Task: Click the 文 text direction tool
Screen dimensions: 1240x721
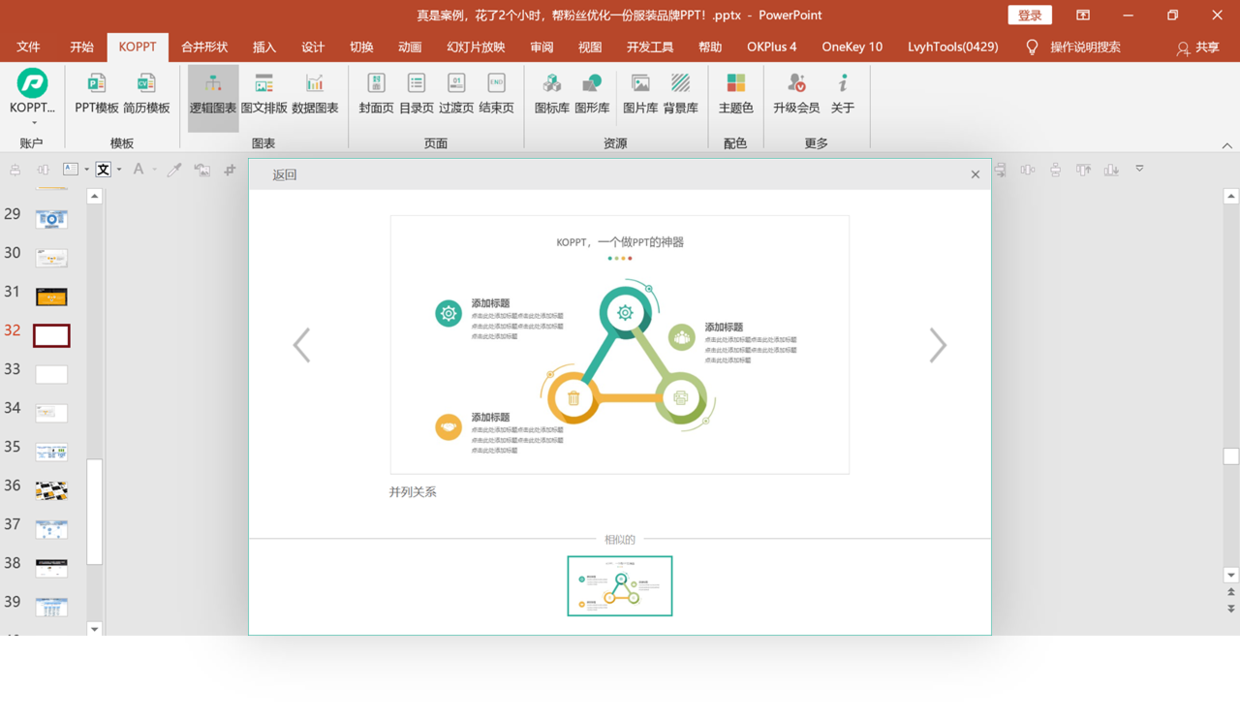Action: point(103,170)
